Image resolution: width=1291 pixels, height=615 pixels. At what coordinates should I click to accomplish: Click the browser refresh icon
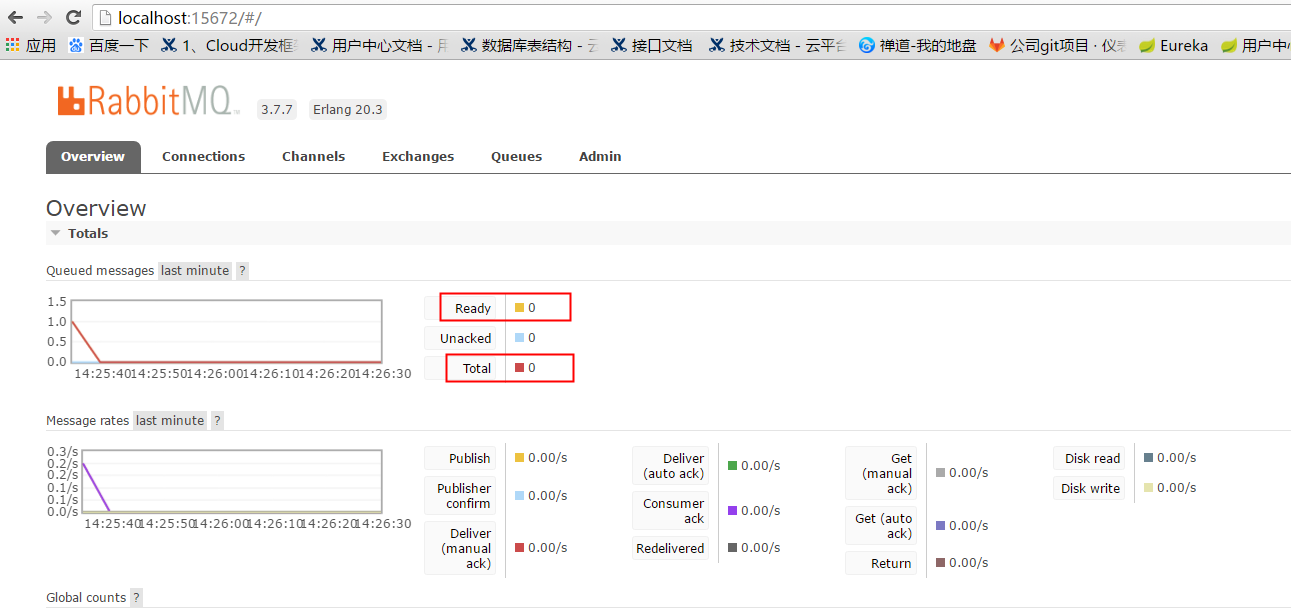[71, 16]
